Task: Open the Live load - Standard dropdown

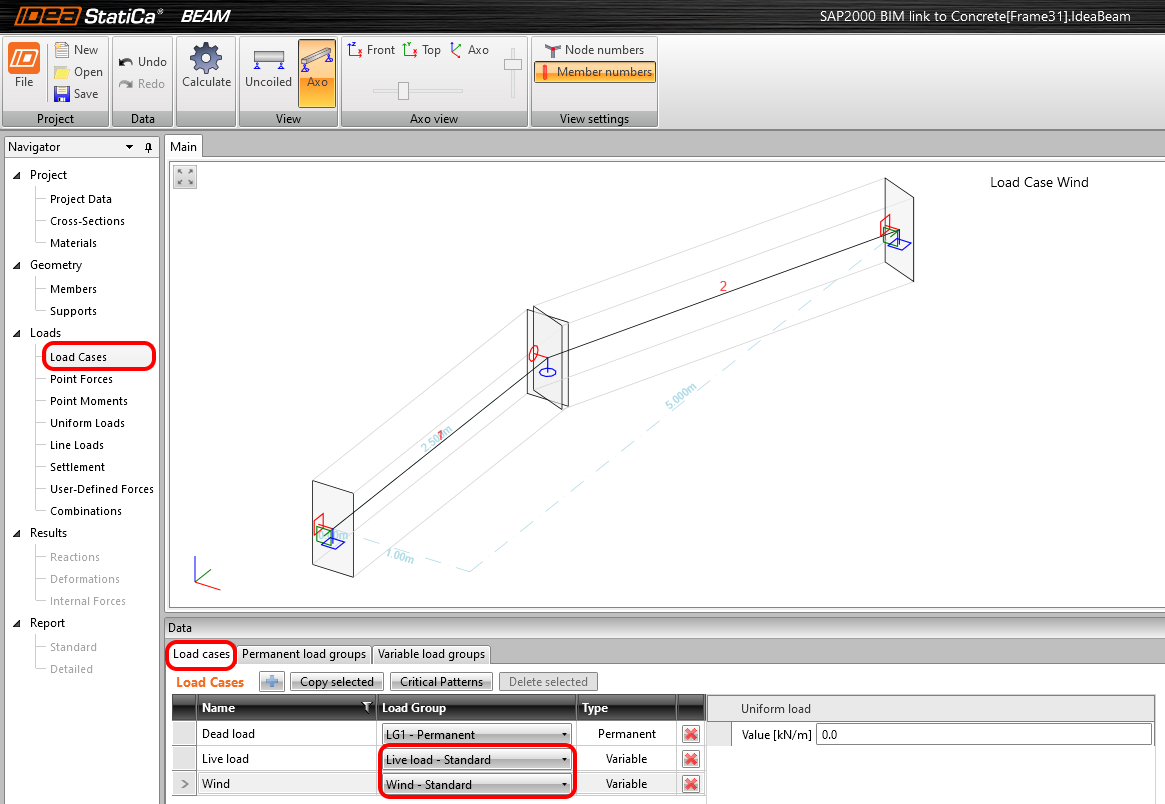Action: (563, 758)
